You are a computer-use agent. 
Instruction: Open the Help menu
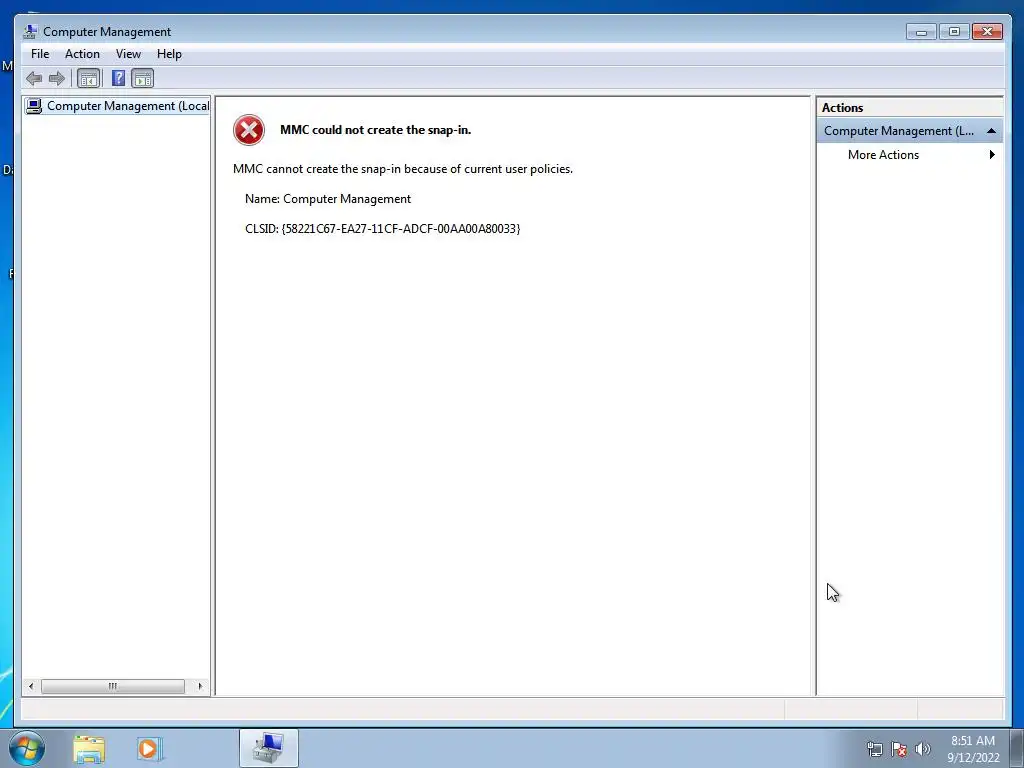tap(169, 54)
